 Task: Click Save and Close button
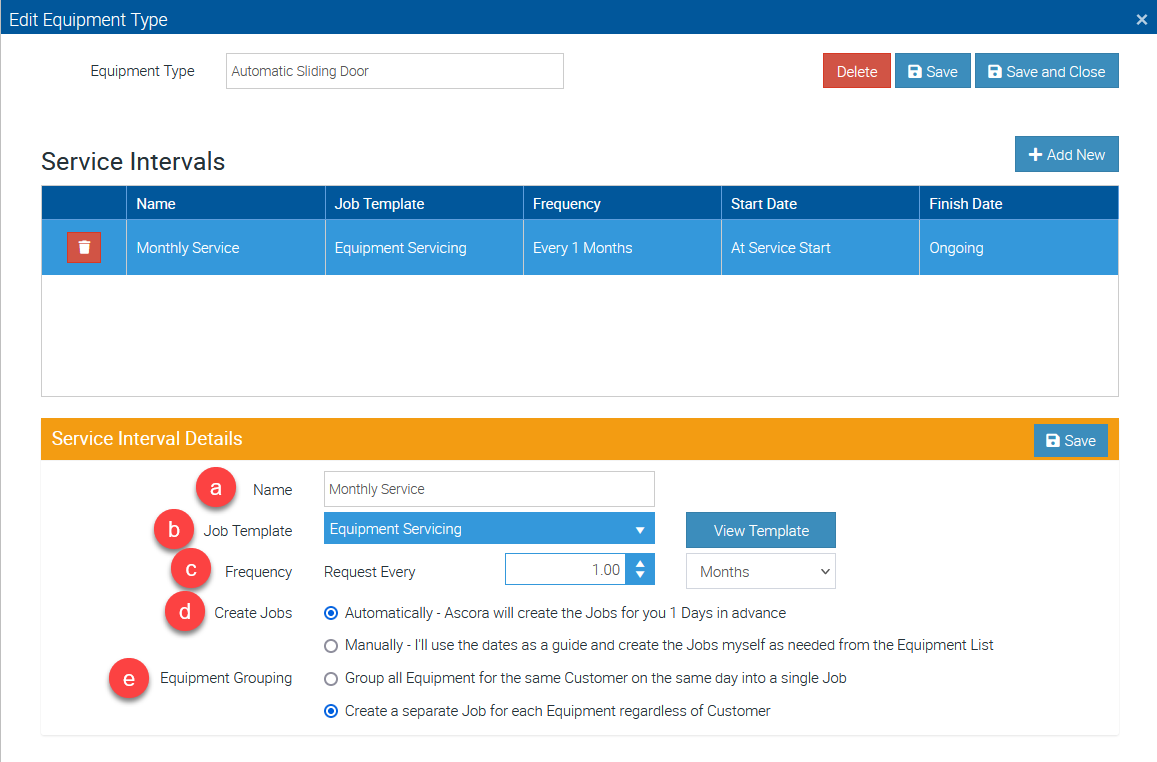(x=1046, y=71)
